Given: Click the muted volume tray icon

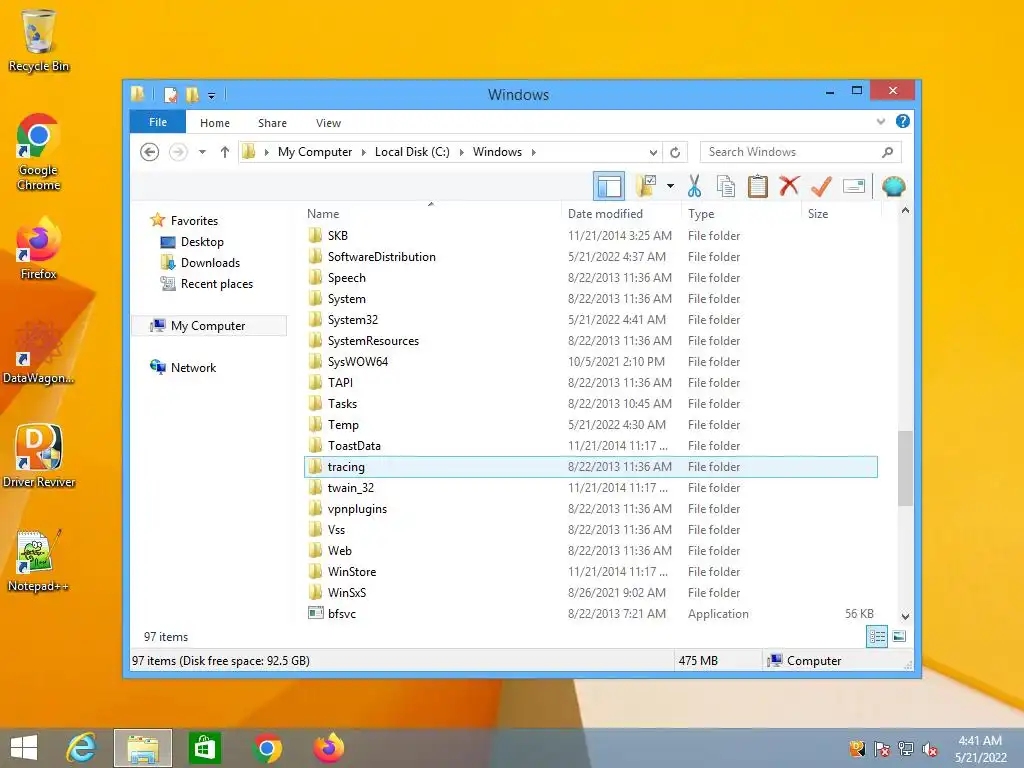Looking at the screenshot, I should pyautogui.click(x=930, y=749).
